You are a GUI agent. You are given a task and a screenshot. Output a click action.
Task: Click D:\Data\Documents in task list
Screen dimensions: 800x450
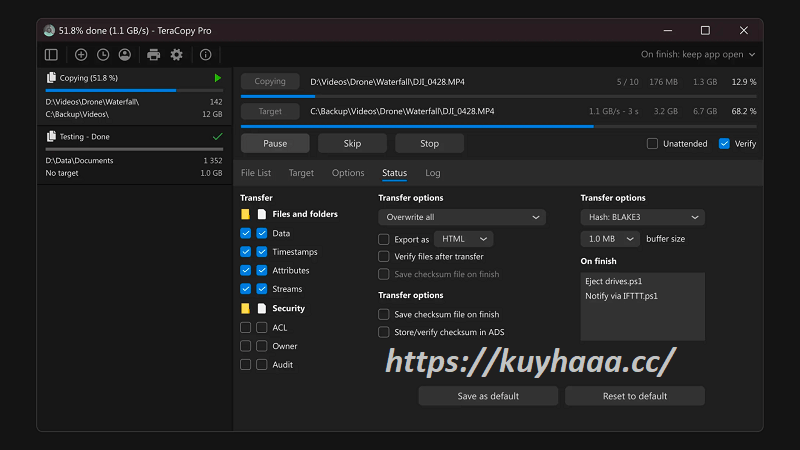tap(79, 161)
